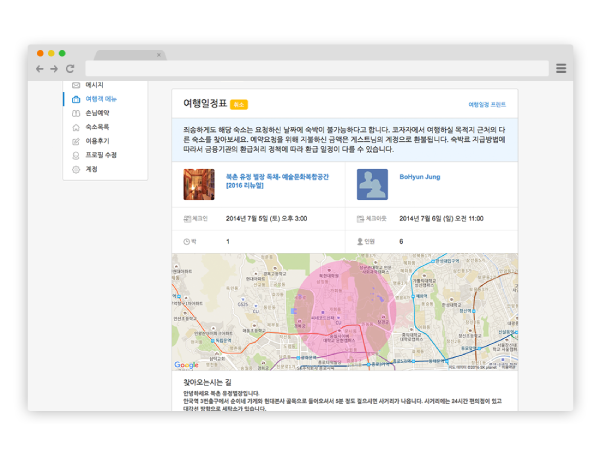Click the Google logo on the map
Image resolution: width=600 pixels, height=450 pixels.
(x=186, y=365)
